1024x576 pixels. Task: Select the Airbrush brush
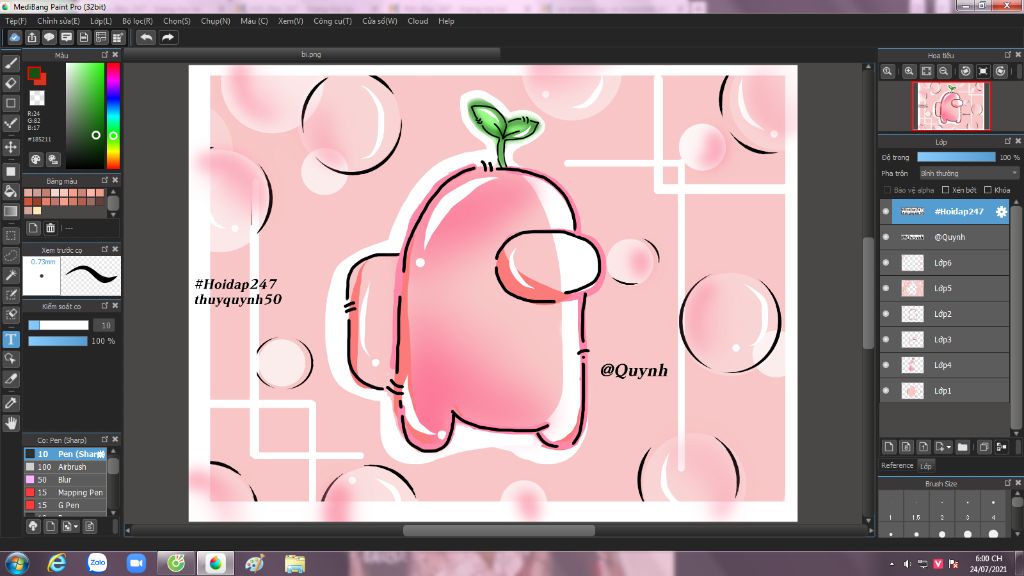point(65,467)
